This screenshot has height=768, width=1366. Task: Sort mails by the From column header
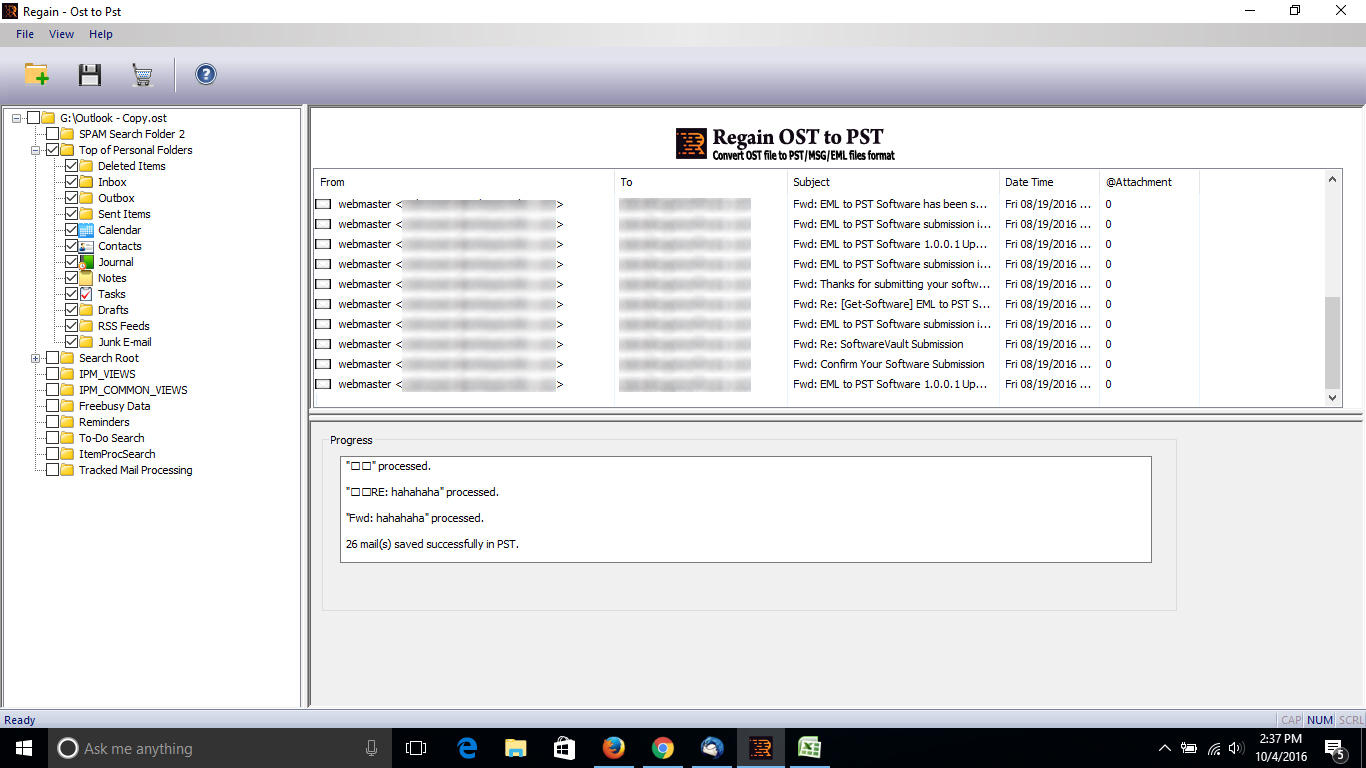pos(464,182)
